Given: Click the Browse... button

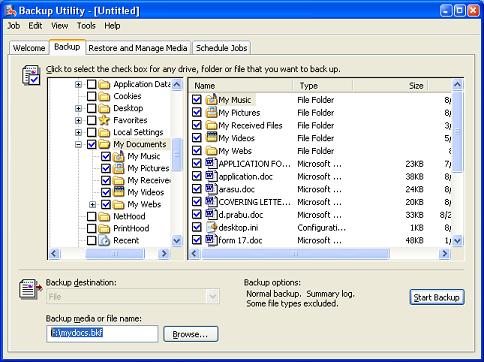Looking at the screenshot, I should [x=191, y=334].
